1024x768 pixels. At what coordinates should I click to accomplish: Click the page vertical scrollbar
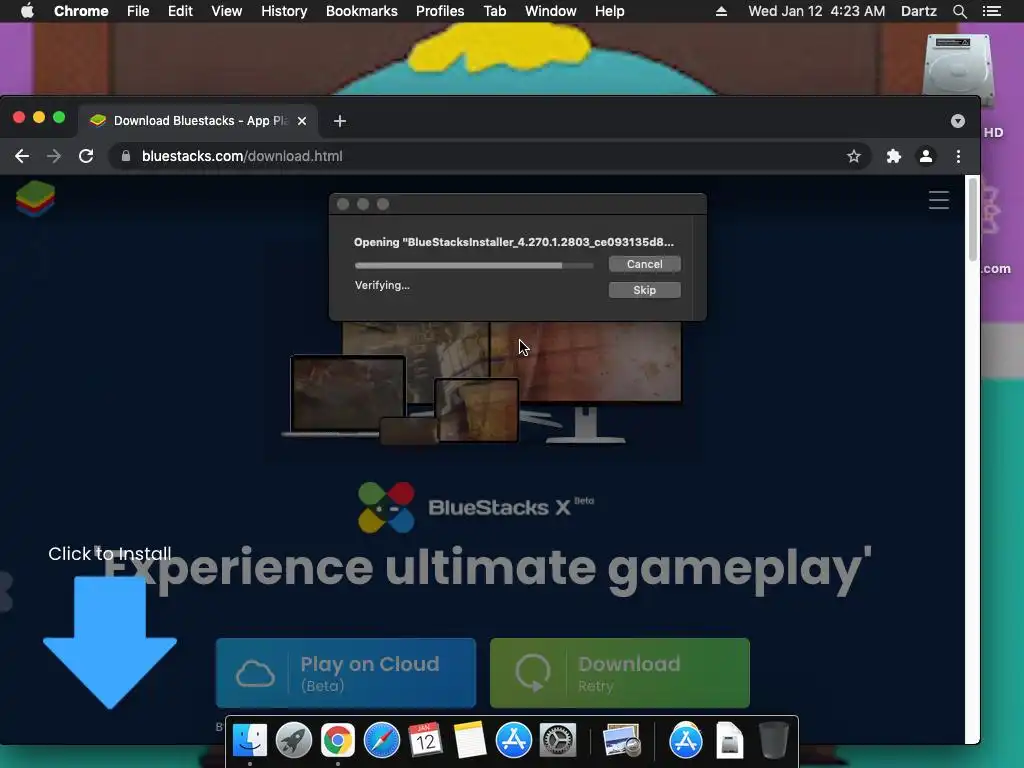(x=972, y=219)
